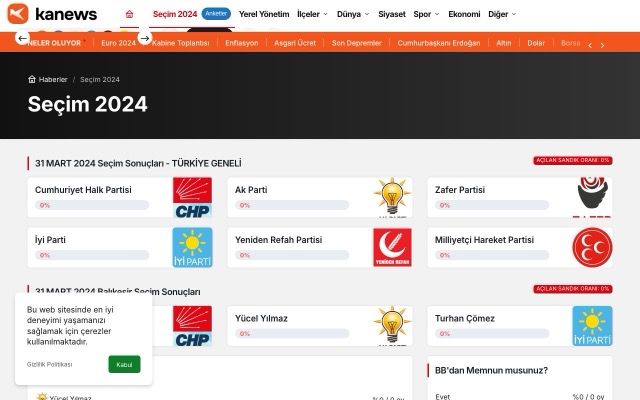
Task: Click the Milliyetçi Hareket Partisi crescent logo
Action: coord(592,247)
